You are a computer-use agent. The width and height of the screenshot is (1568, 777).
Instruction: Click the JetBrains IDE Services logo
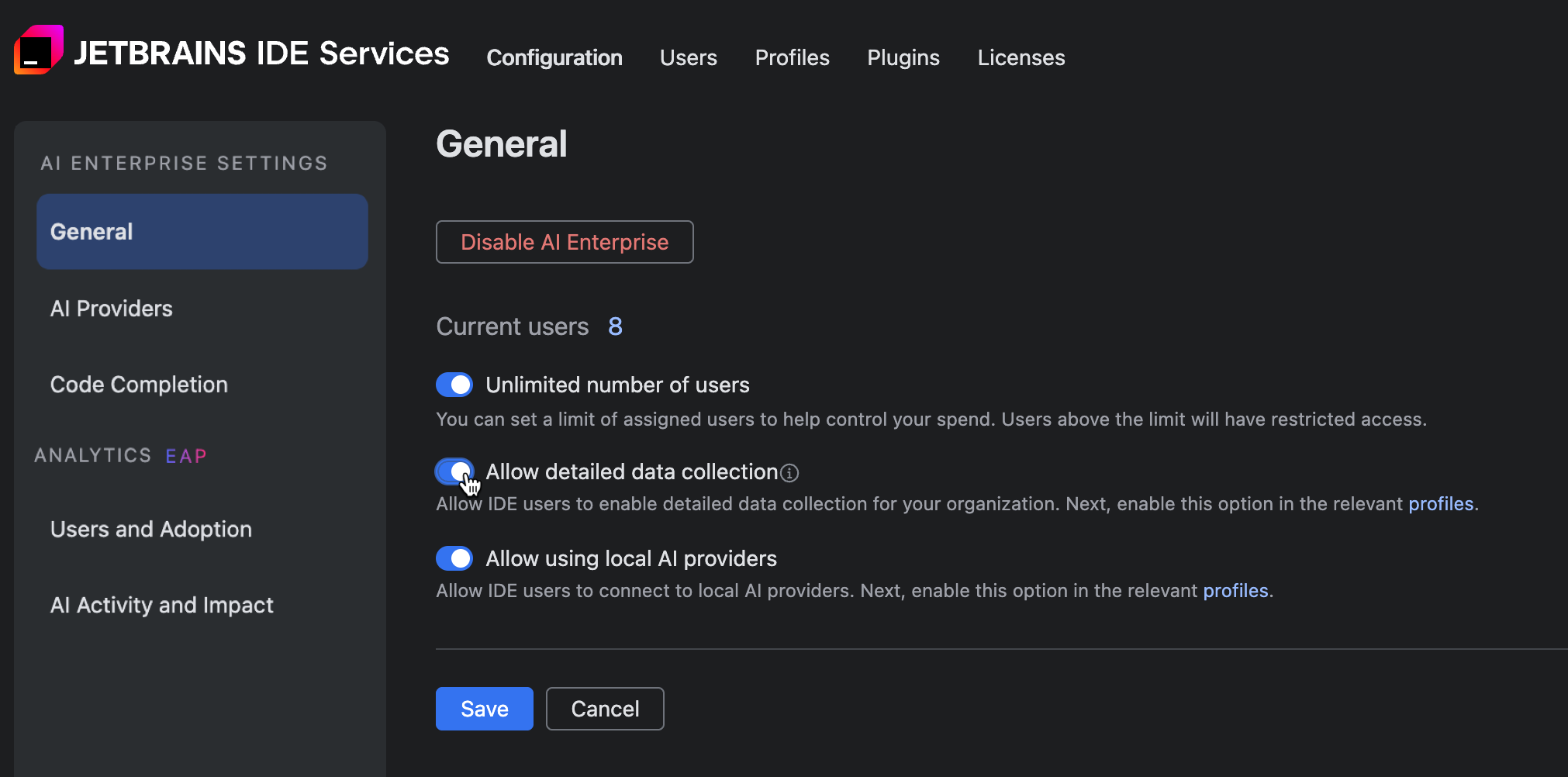click(x=38, y=51)
